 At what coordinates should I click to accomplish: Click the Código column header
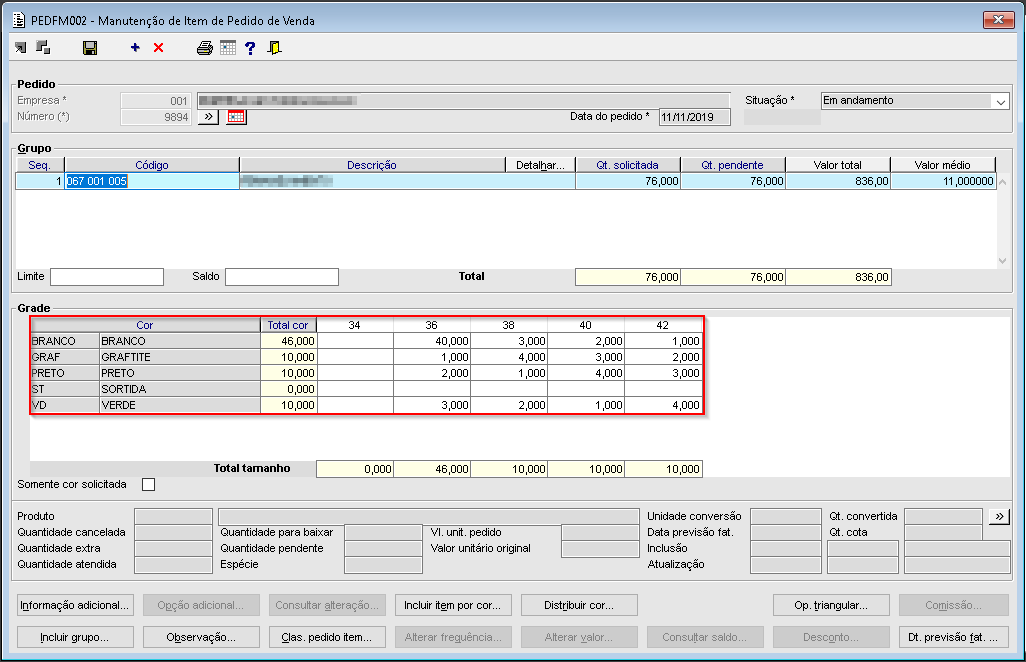(x=152, y=165)
